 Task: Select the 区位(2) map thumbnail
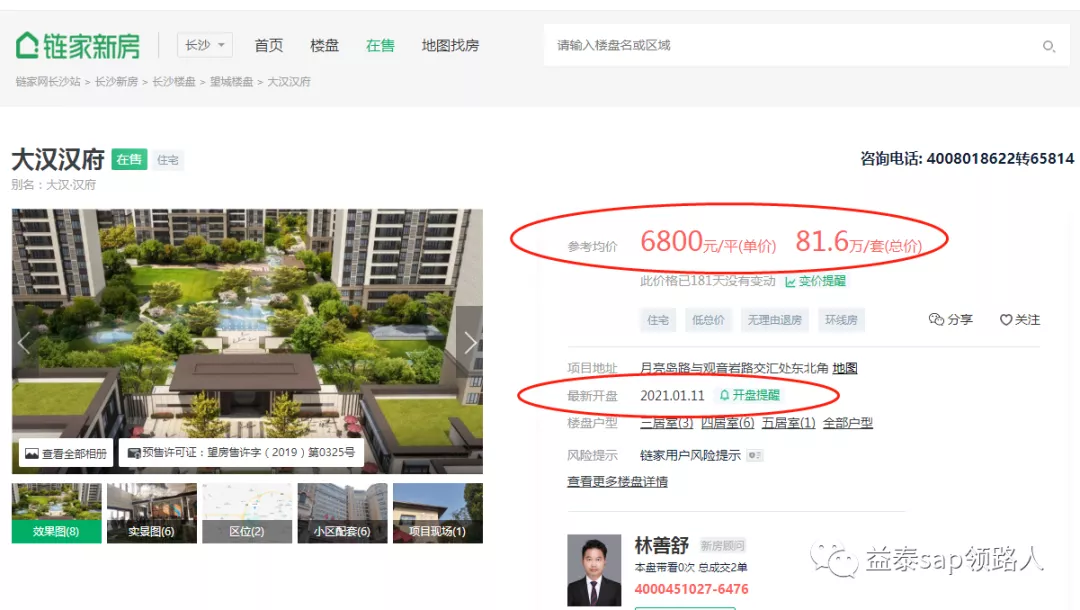(247, 513)
